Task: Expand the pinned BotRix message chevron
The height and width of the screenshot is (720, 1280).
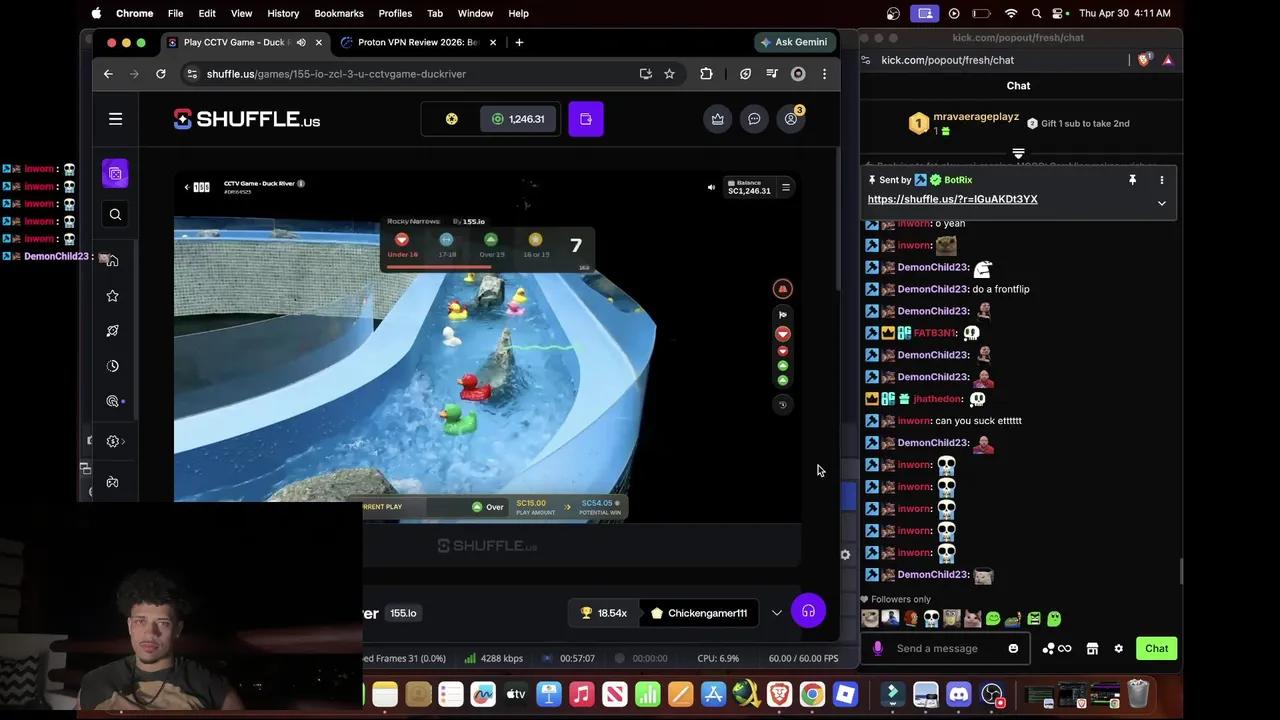Action: pos(1162,203)
